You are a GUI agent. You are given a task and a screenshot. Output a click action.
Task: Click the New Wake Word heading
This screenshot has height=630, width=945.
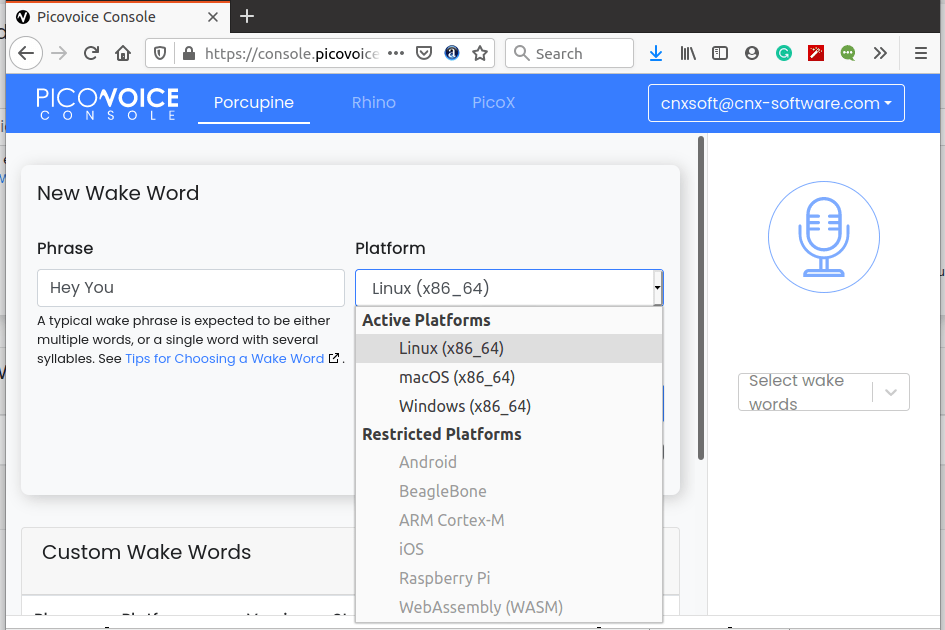pyautogui.click(x=118, y=193)
